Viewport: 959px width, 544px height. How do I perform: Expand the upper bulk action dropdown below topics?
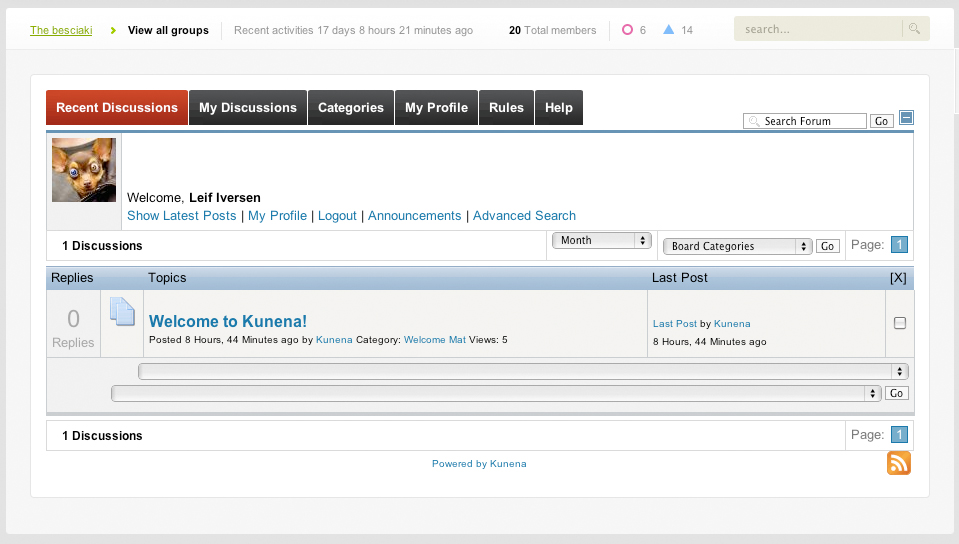[x=523, y=372]
